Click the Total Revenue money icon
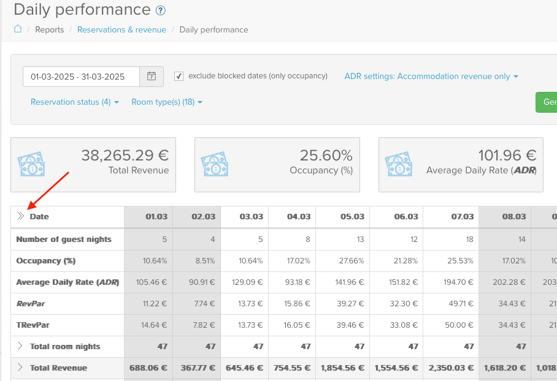This screenshot has width=557, height=381. tap(31, 164)
